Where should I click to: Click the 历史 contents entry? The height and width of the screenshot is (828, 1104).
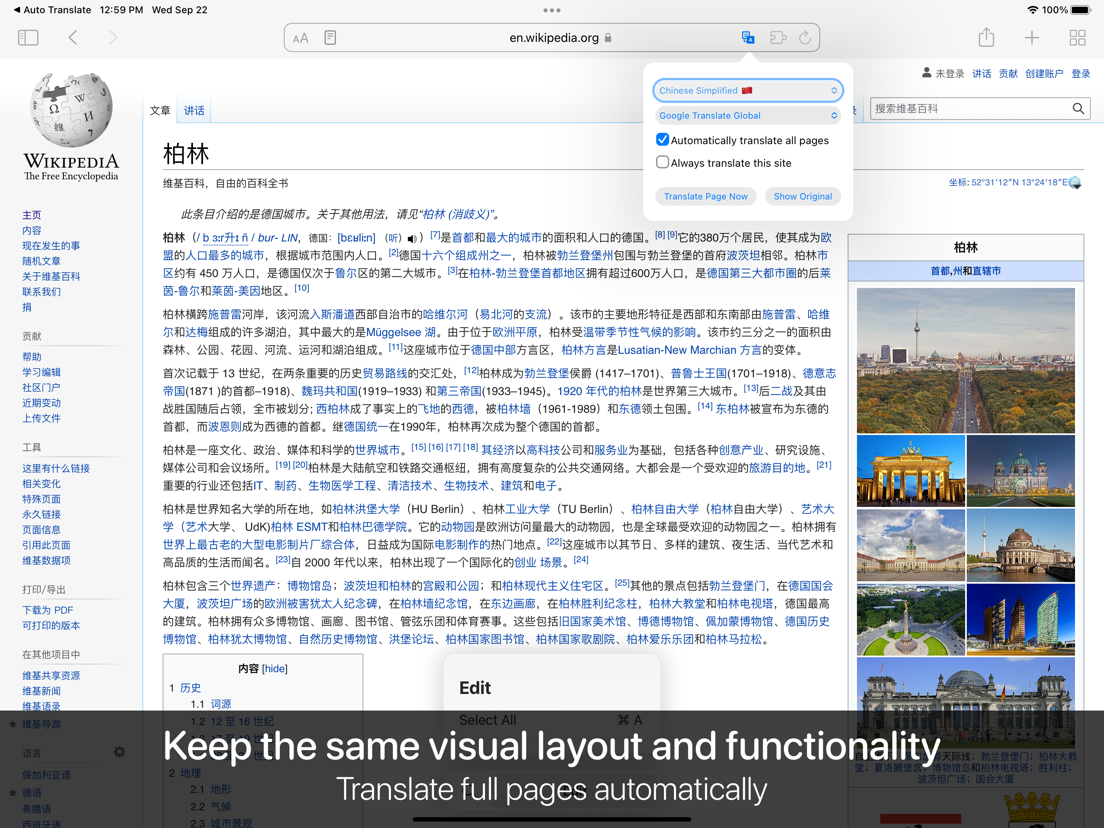pyautogui.click(x=190, y=688)
